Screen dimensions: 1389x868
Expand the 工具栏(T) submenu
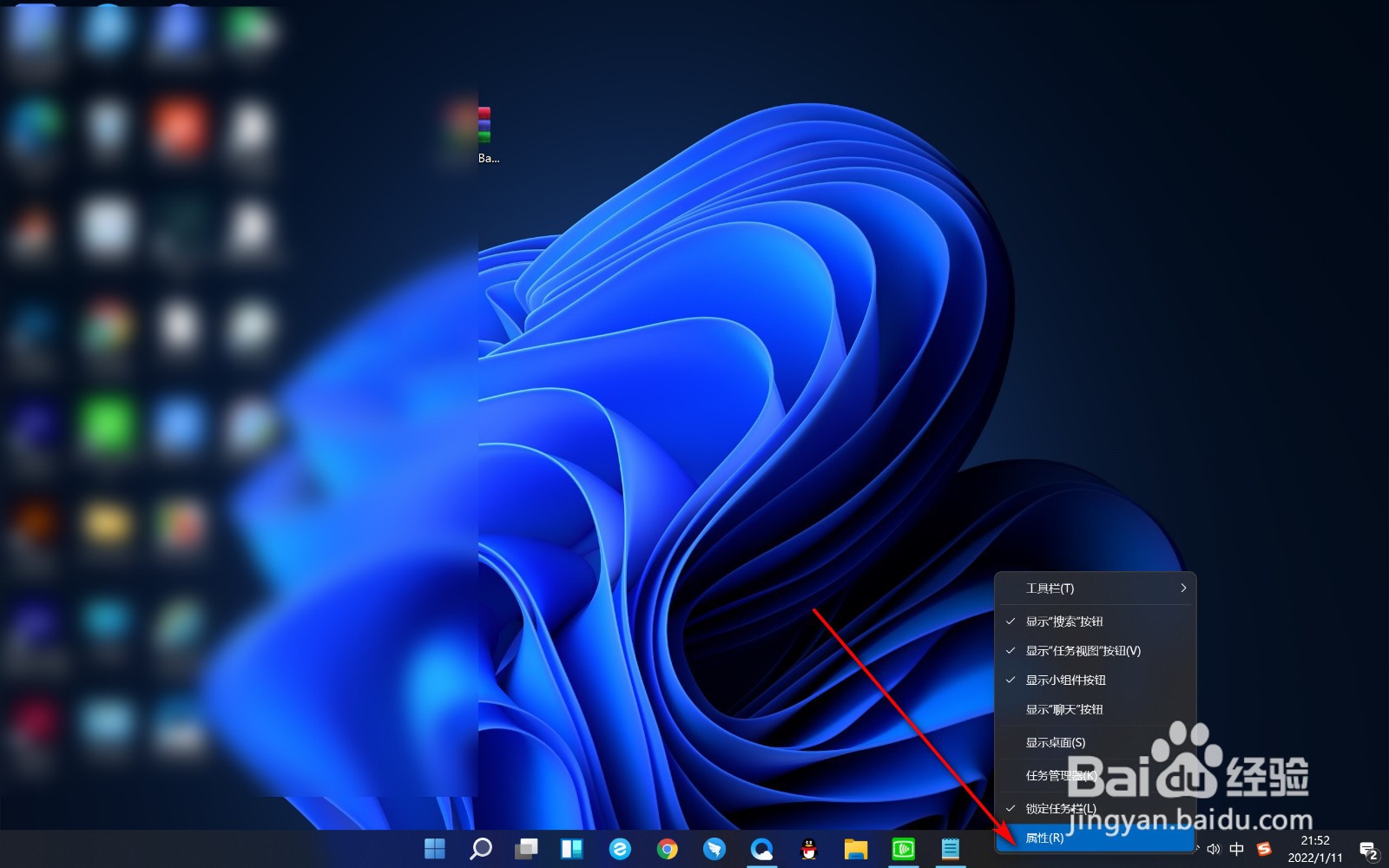(1096, 589)
